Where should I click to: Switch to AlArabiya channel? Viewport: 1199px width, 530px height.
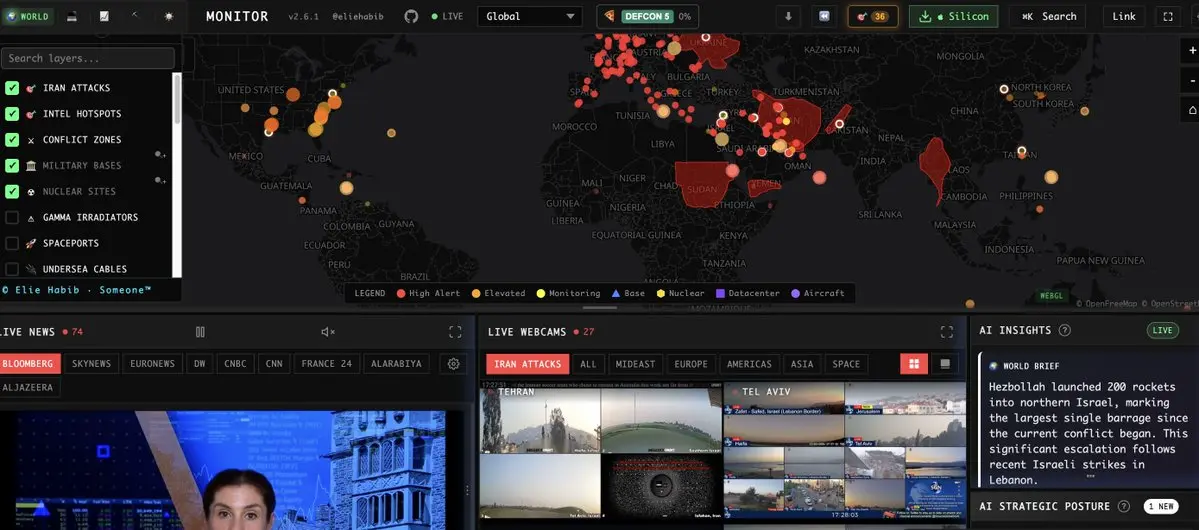(x=396, y=364)
